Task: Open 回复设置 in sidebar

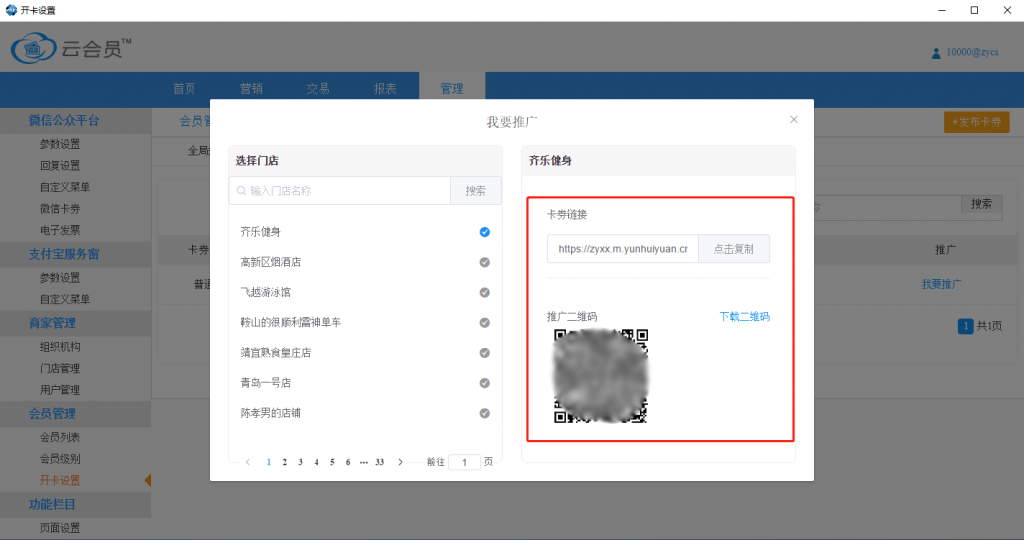Action: pos(60,166)
